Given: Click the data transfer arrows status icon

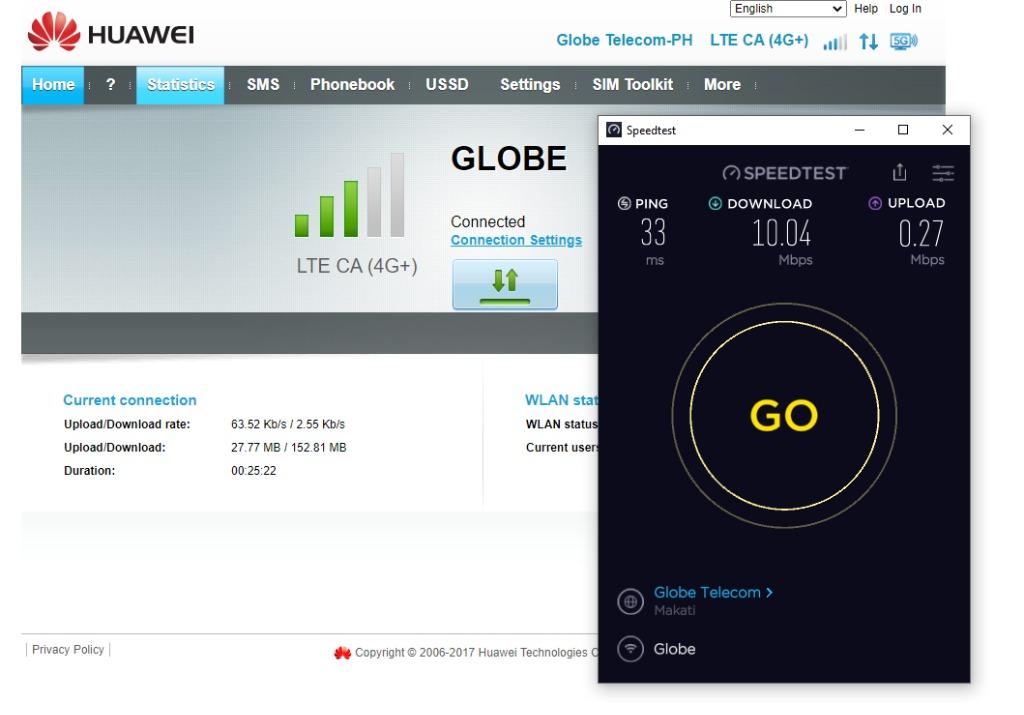Looking at the screenshot, I should tap(868, 42).
